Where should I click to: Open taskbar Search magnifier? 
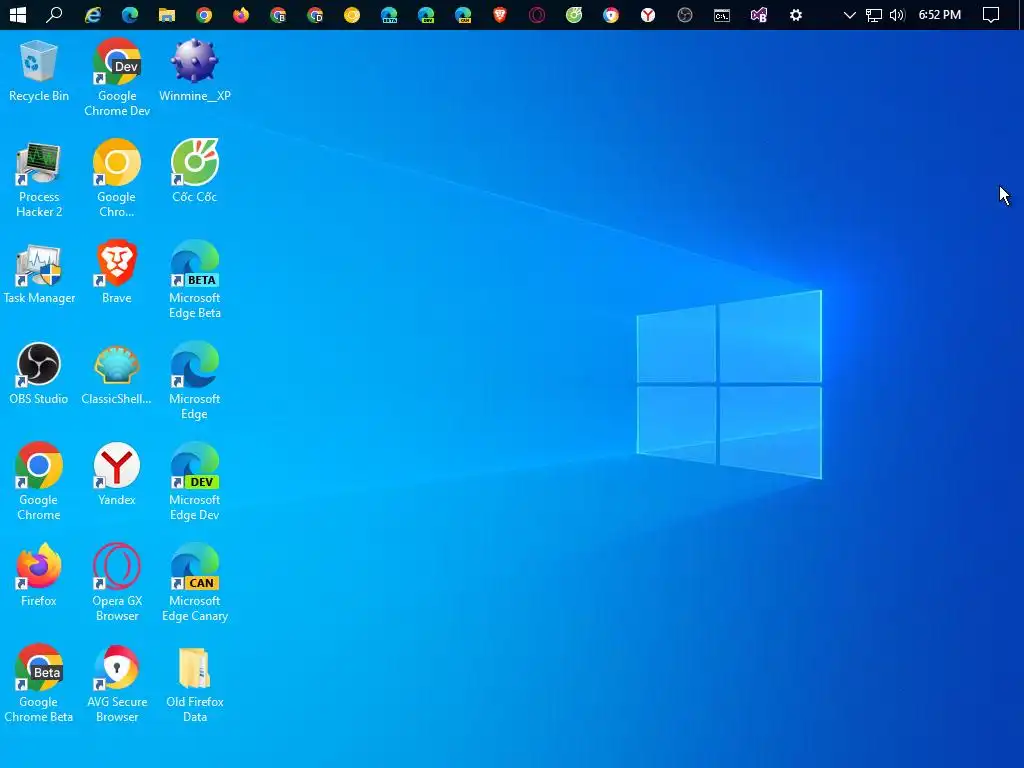coord(54,14)
